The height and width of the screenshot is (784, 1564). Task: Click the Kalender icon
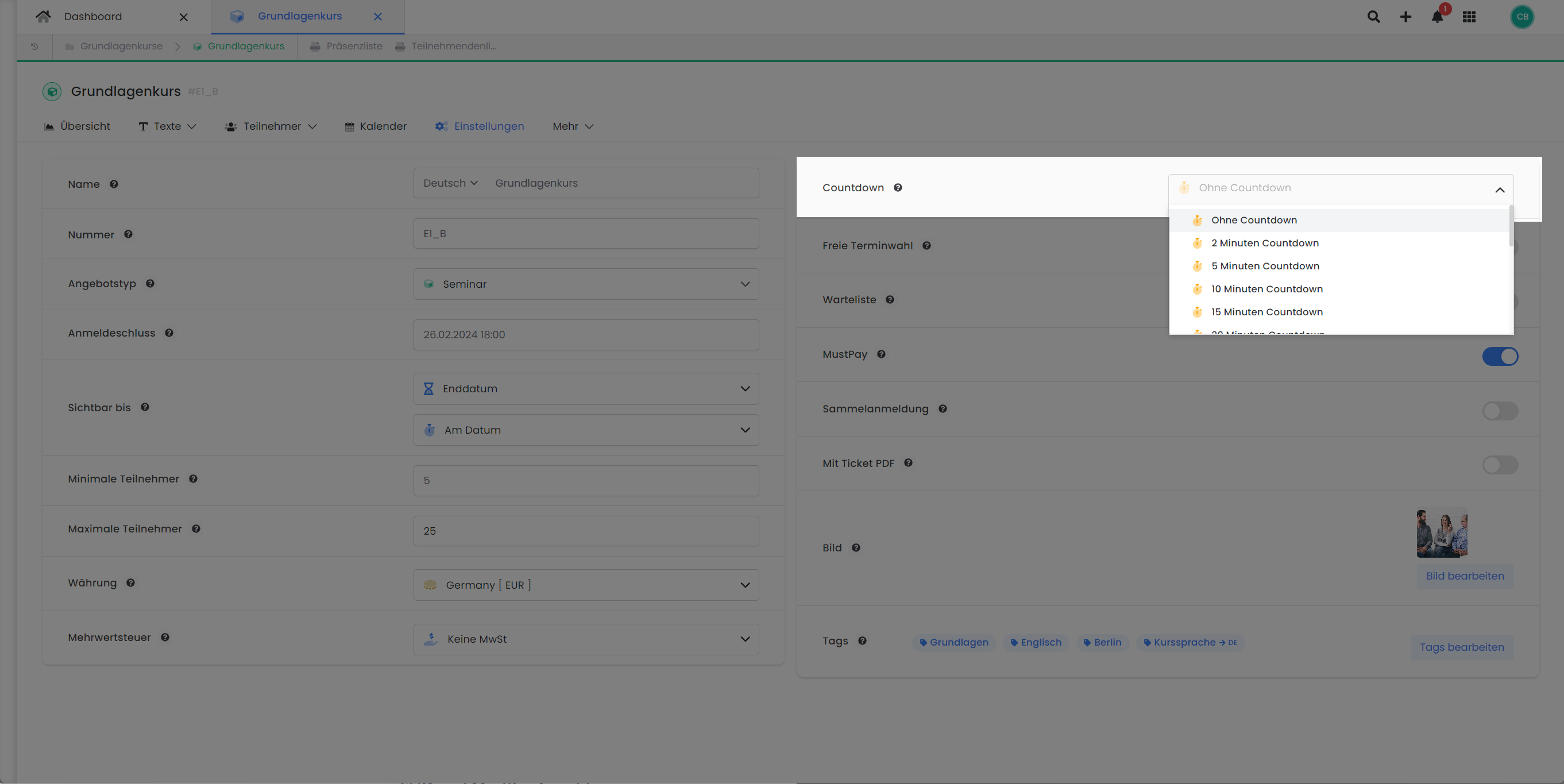(349, 126)
